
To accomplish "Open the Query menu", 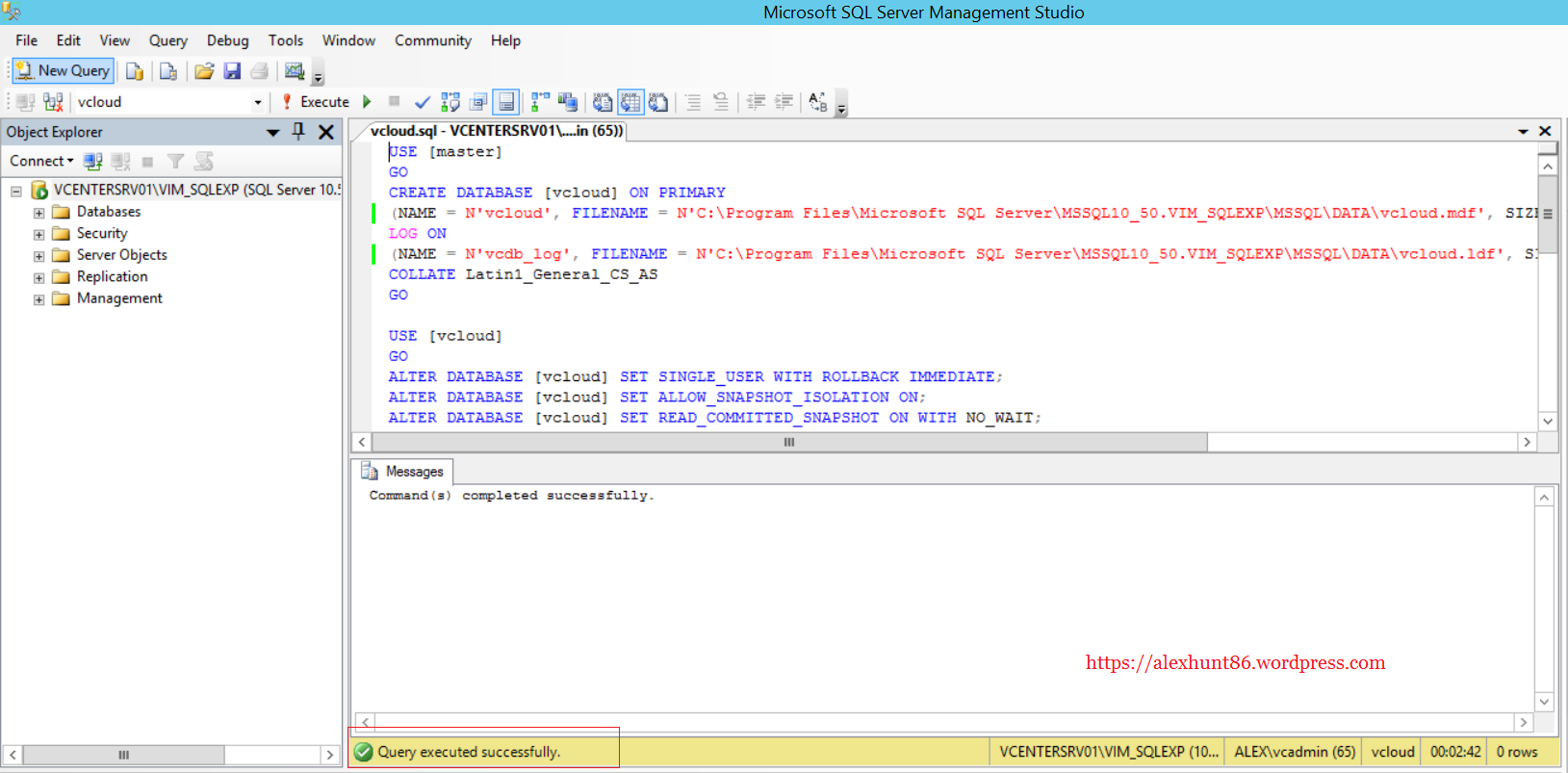I will pos(167,40).
